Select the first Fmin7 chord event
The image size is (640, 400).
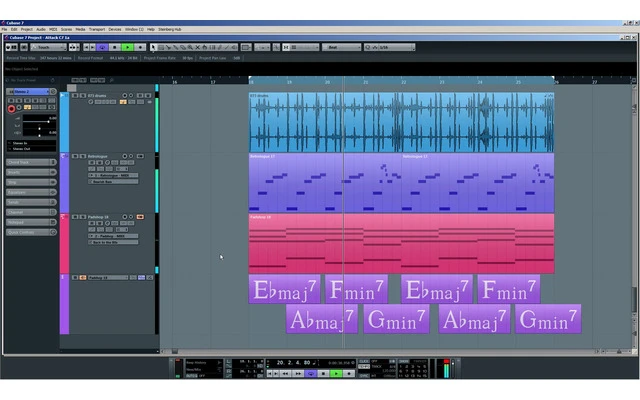pyautogui.click(x=356, y=289)
